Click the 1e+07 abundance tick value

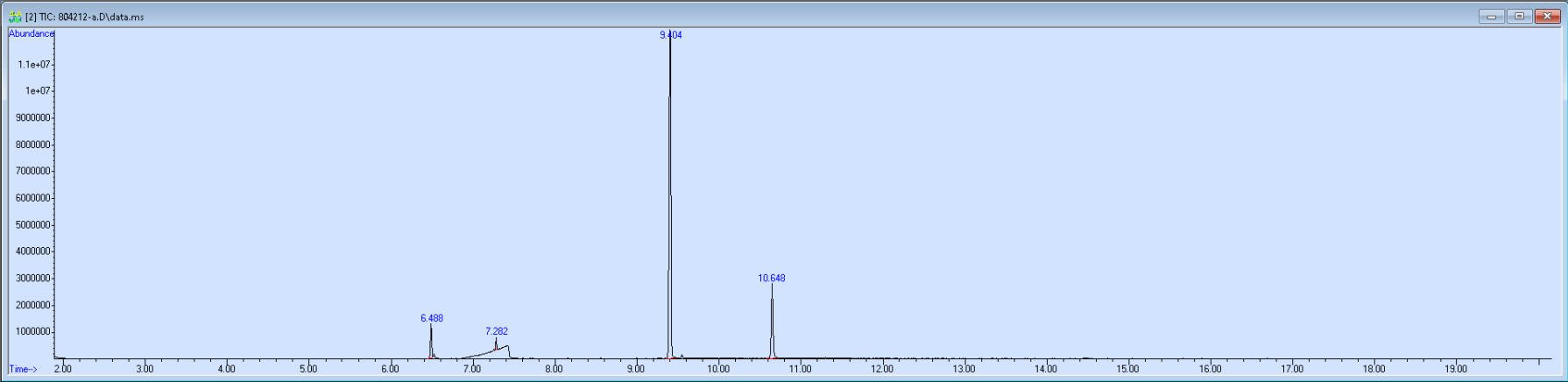coord(38,91)
